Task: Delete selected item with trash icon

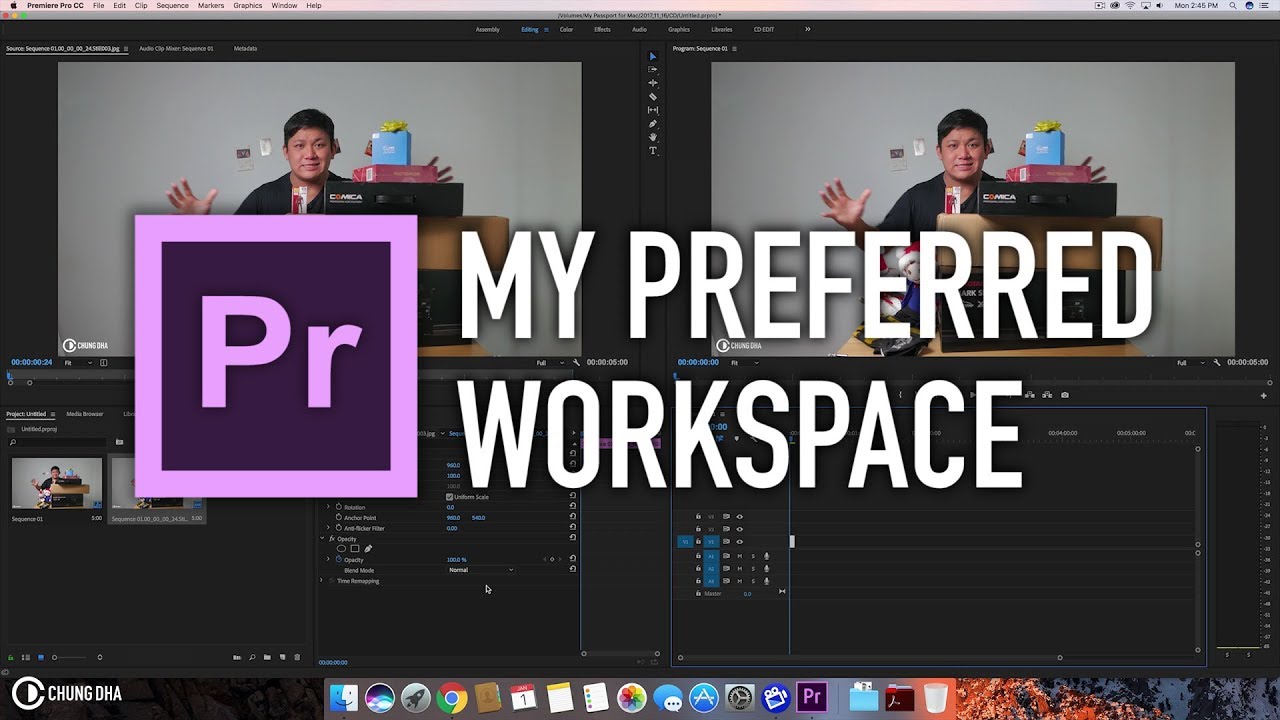Action: [297, 657]
